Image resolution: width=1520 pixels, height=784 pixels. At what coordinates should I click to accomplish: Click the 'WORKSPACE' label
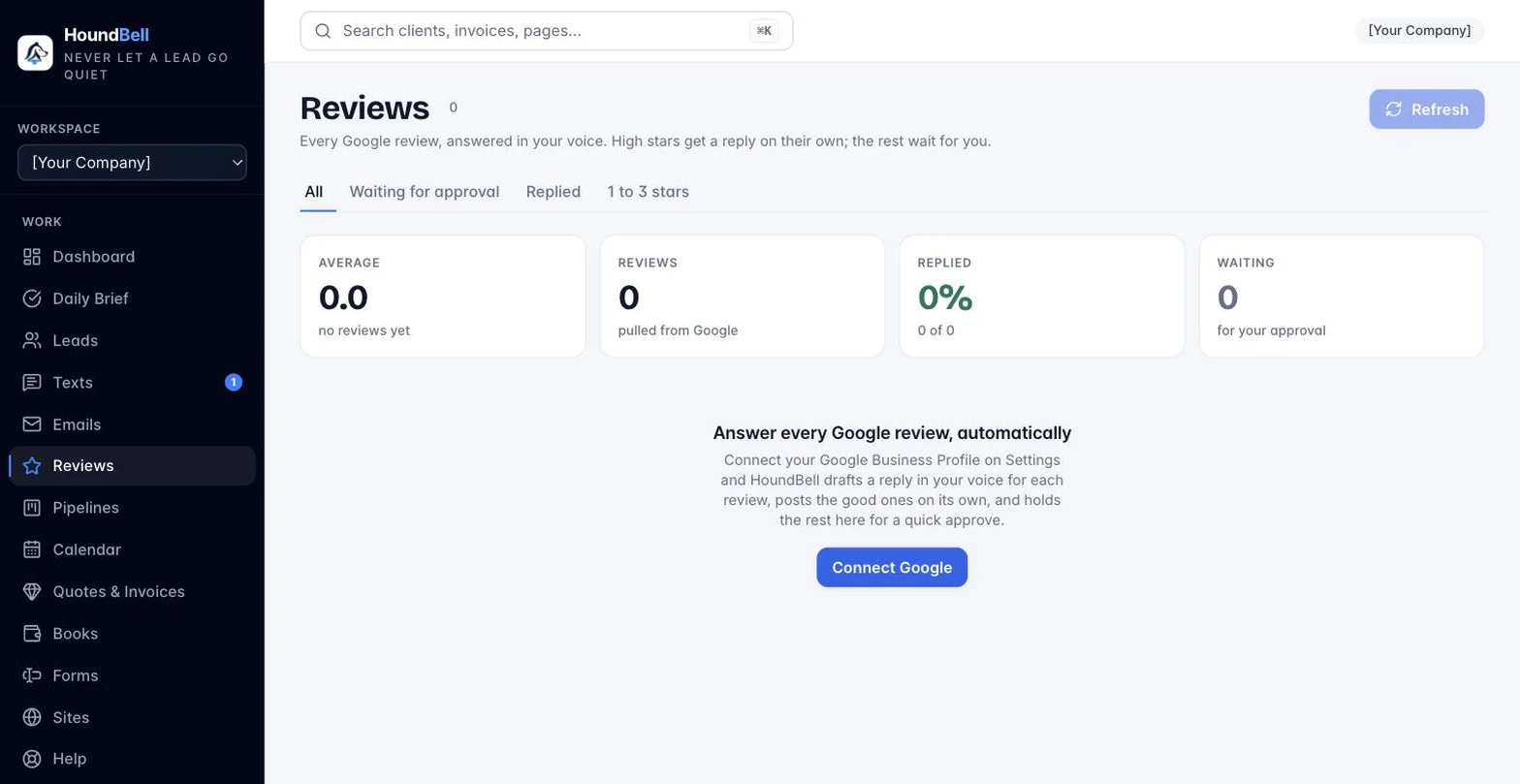click(59, 129)
